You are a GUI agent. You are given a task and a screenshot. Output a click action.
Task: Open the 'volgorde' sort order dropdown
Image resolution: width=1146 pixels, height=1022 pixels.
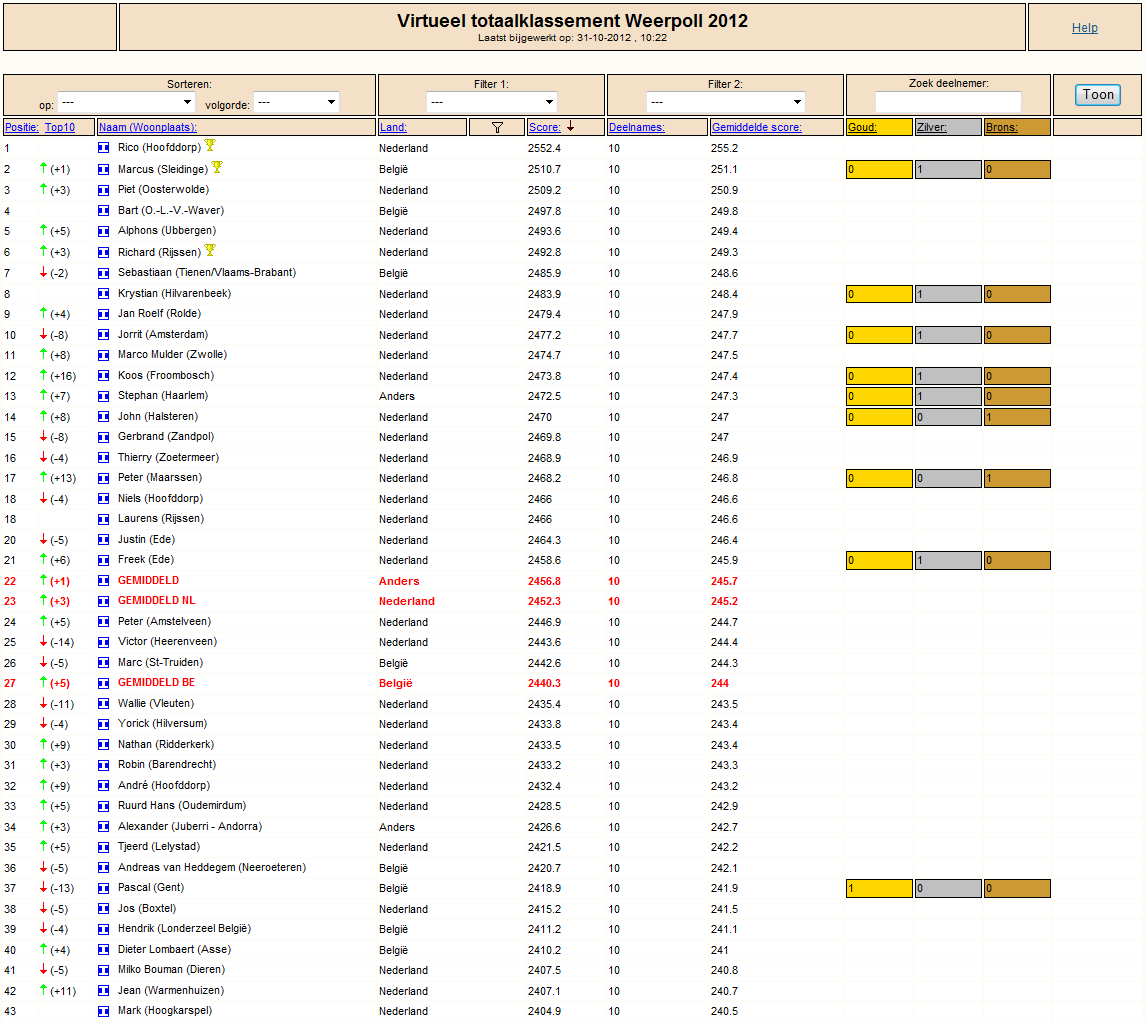[295, 102]
